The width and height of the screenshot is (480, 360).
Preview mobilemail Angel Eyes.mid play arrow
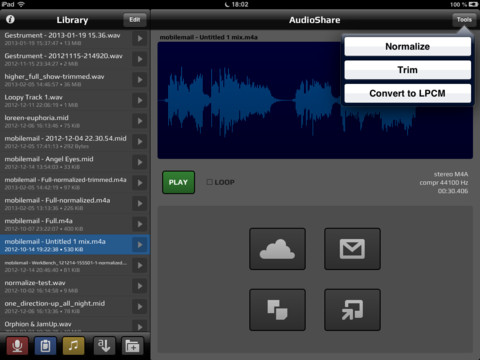(x=140, y=163)
